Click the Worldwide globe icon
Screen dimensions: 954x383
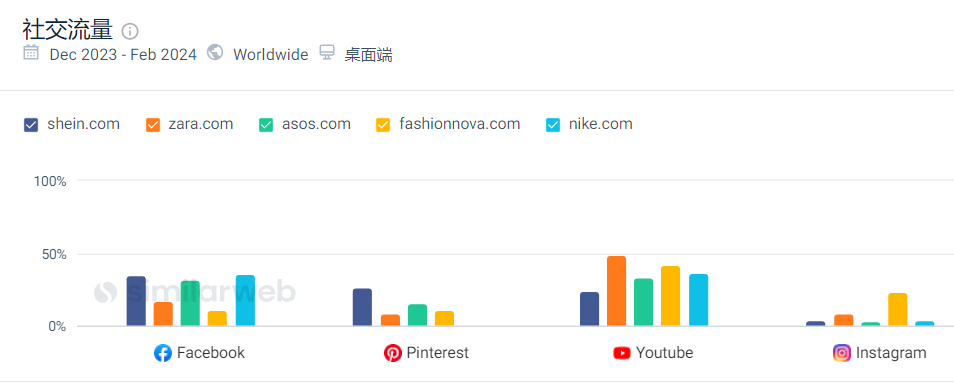(x=215, y=52)
